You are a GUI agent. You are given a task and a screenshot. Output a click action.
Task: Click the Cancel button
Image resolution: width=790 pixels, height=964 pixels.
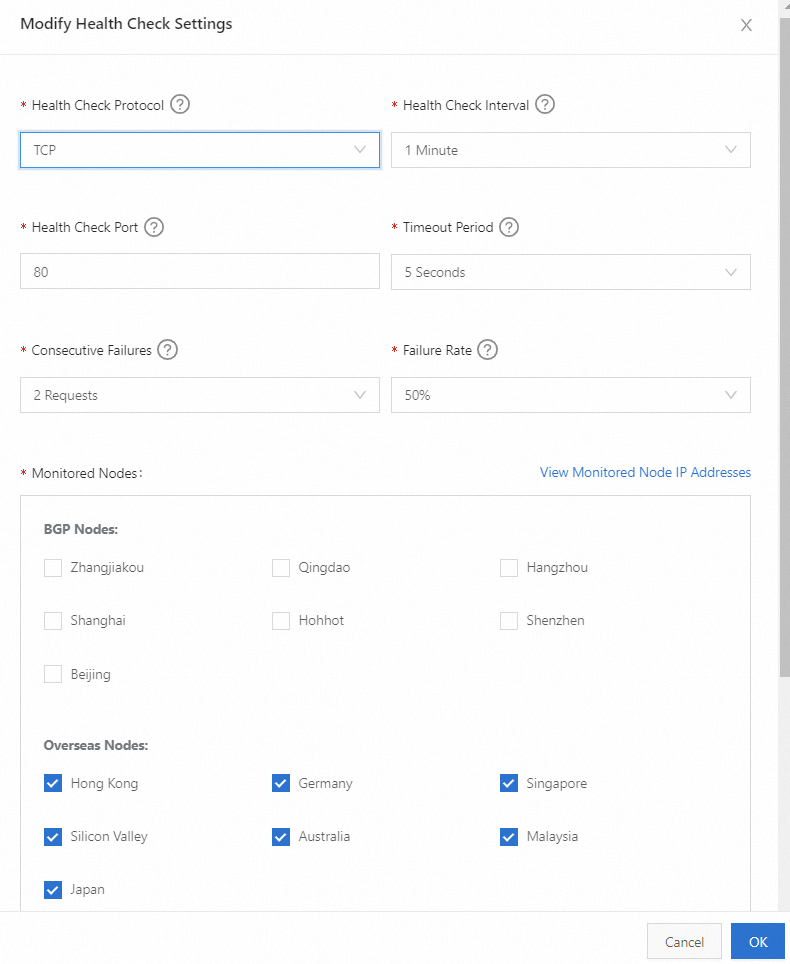tap(684, 941)
